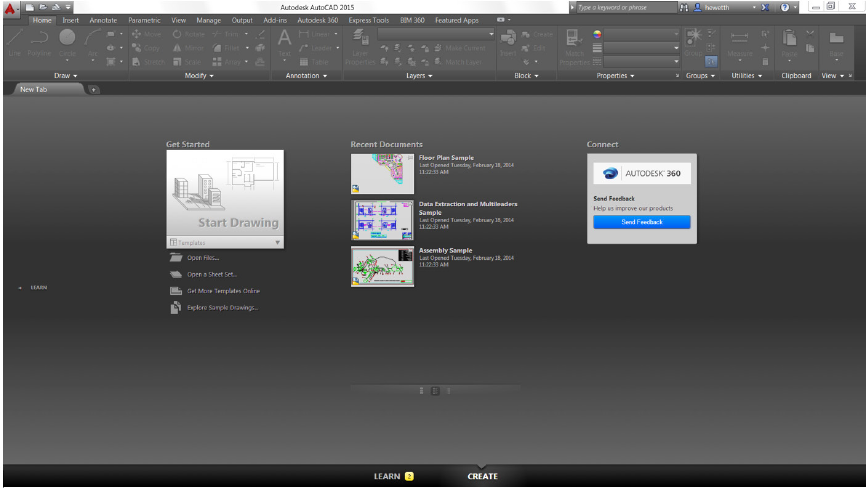The height and width of the screenshot is (488, 866).
Task: Expand the Block panel
Action: point(526,76)
